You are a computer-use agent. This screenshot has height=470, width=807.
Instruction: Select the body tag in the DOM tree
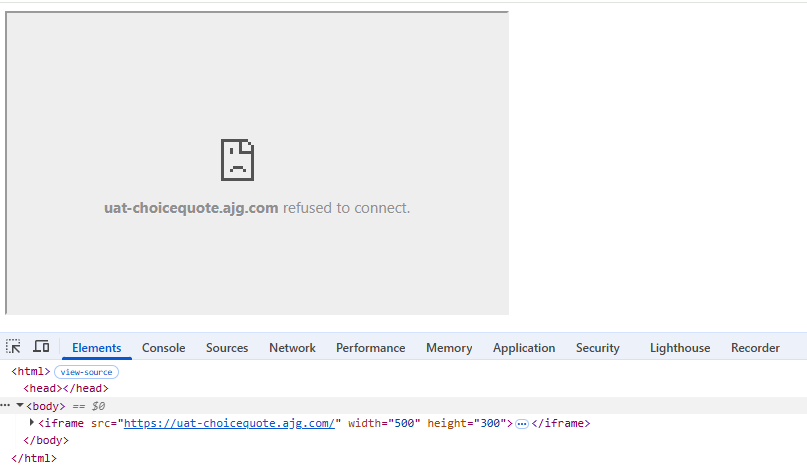[46, 406]
